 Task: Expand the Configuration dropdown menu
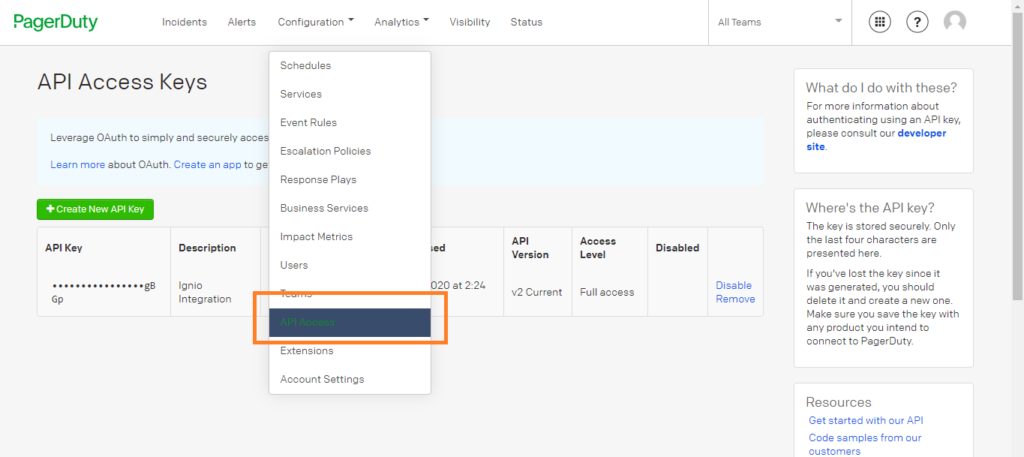315,22
